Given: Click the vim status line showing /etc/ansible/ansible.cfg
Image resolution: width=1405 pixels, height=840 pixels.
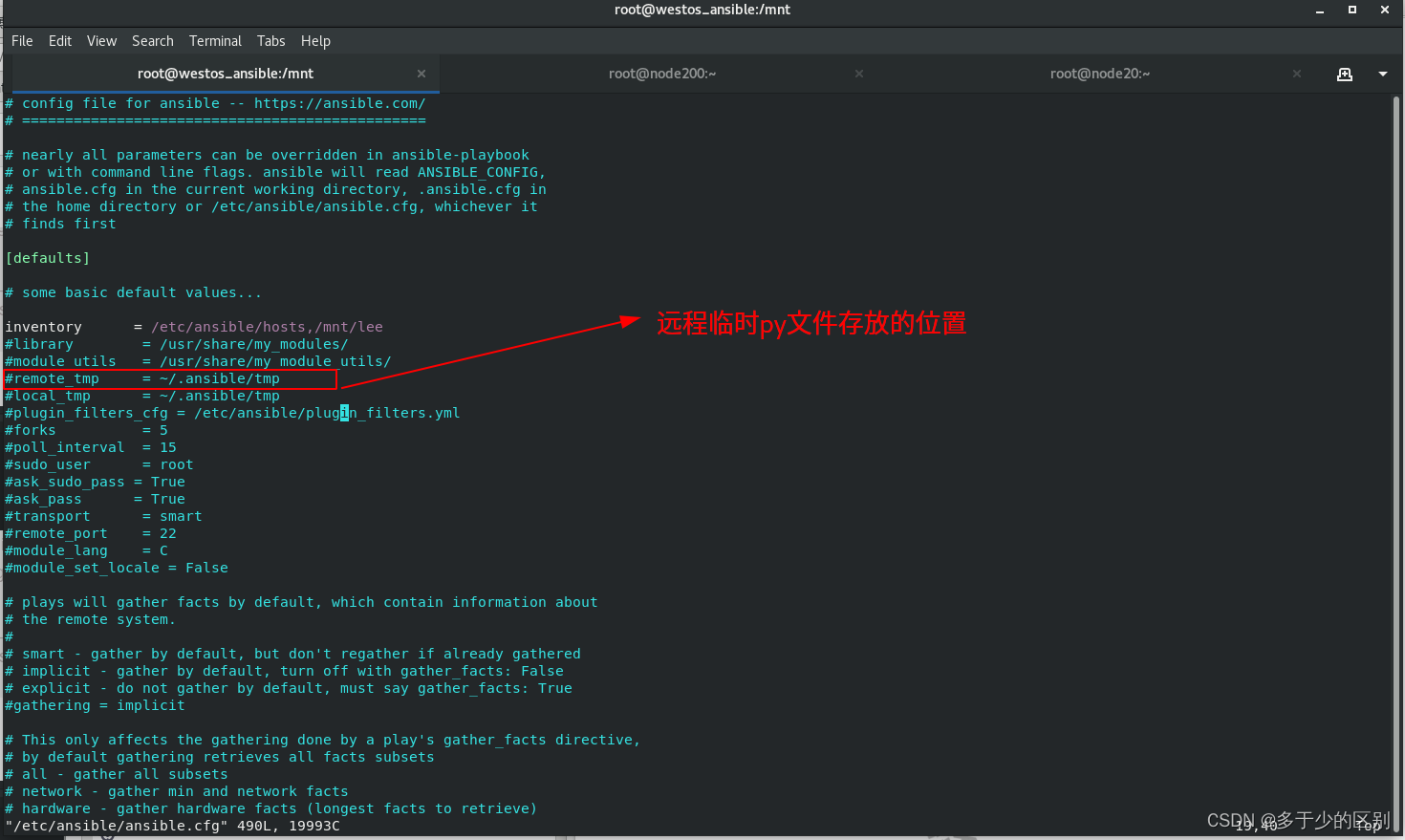Looking at the screenshot, I should click(x=172, y=826).
